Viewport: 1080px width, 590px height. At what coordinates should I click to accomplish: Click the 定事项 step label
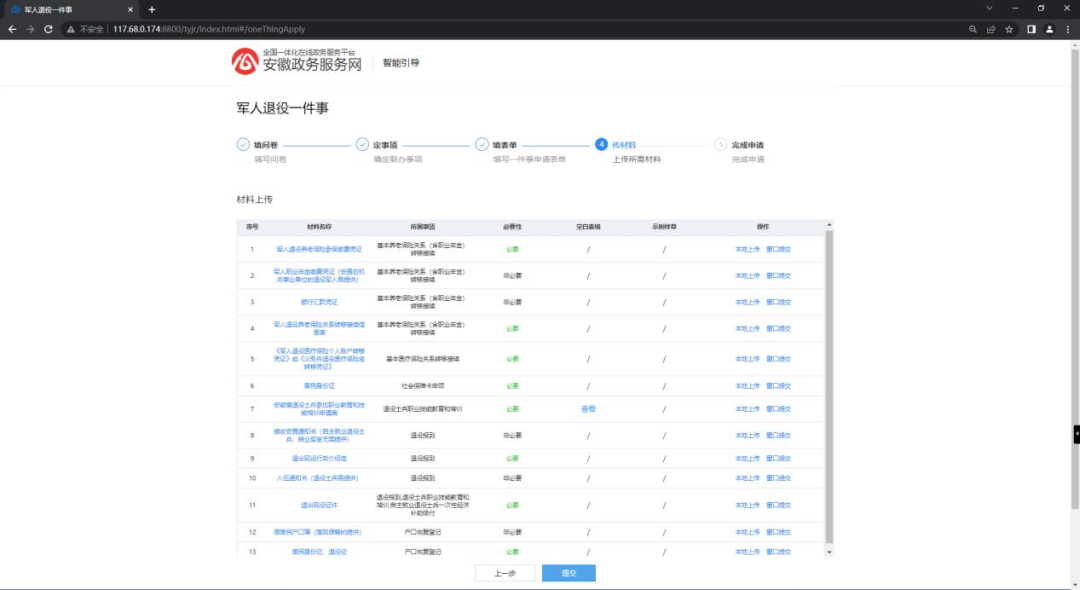(385, 145)
